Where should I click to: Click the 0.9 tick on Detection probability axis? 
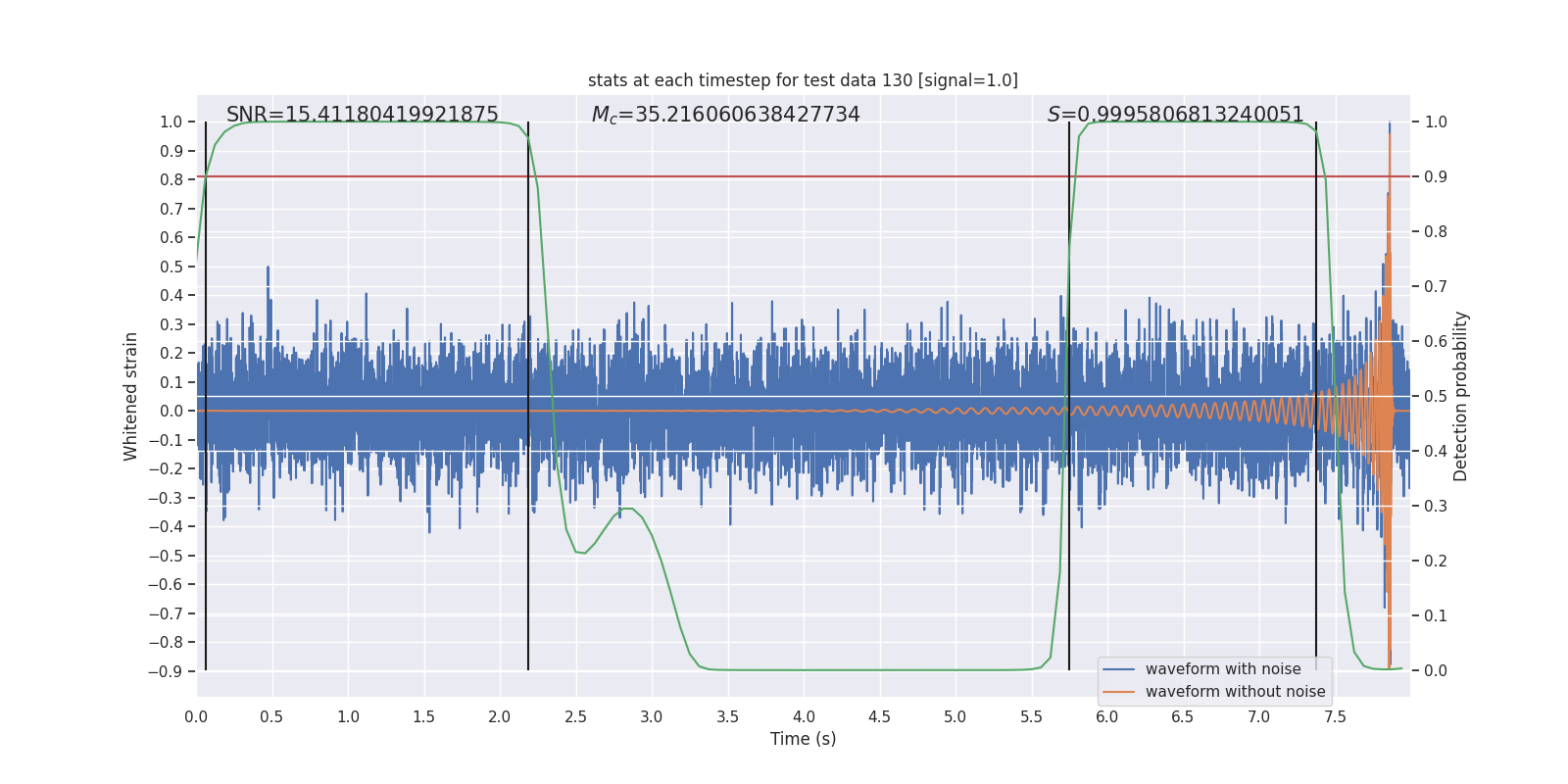click(1436, 177)
